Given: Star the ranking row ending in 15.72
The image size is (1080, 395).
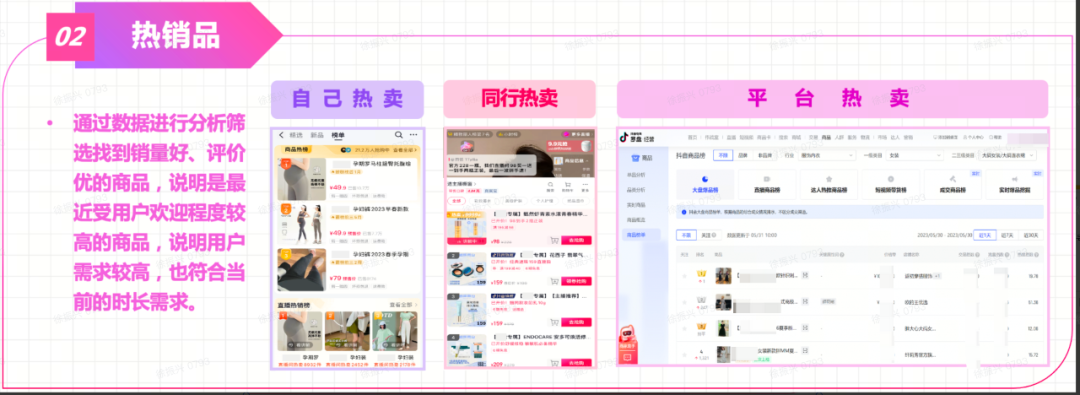Looking at the screenshot, I should pos(685,354).
